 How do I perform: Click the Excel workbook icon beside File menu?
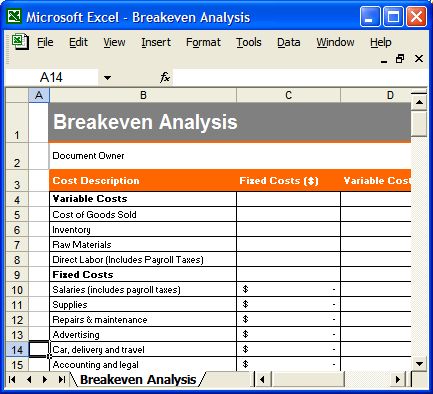click(x=20, y=42)
